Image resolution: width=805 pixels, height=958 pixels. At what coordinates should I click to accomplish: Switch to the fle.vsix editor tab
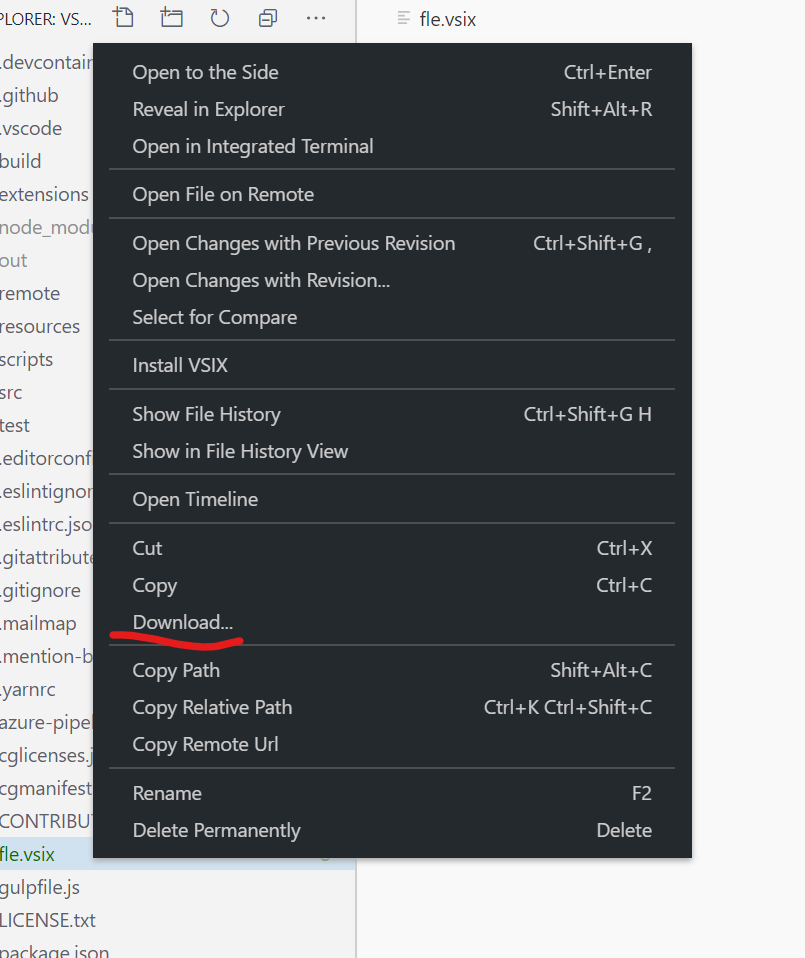pyautogui.click(x=447, y=17)
